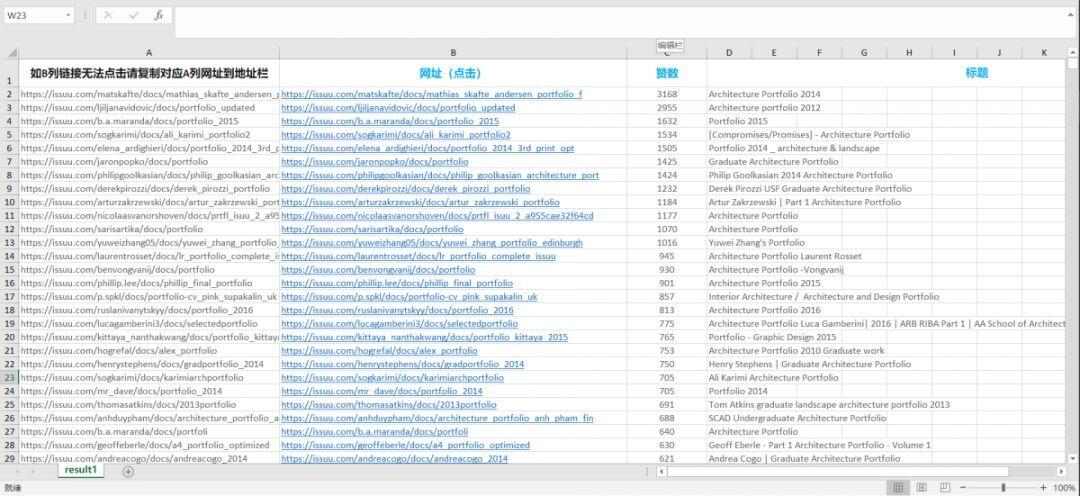Click the Enter checkmark formula bar icon
This screenshot has width=1080, height=496.
click(x=133, y=15)
